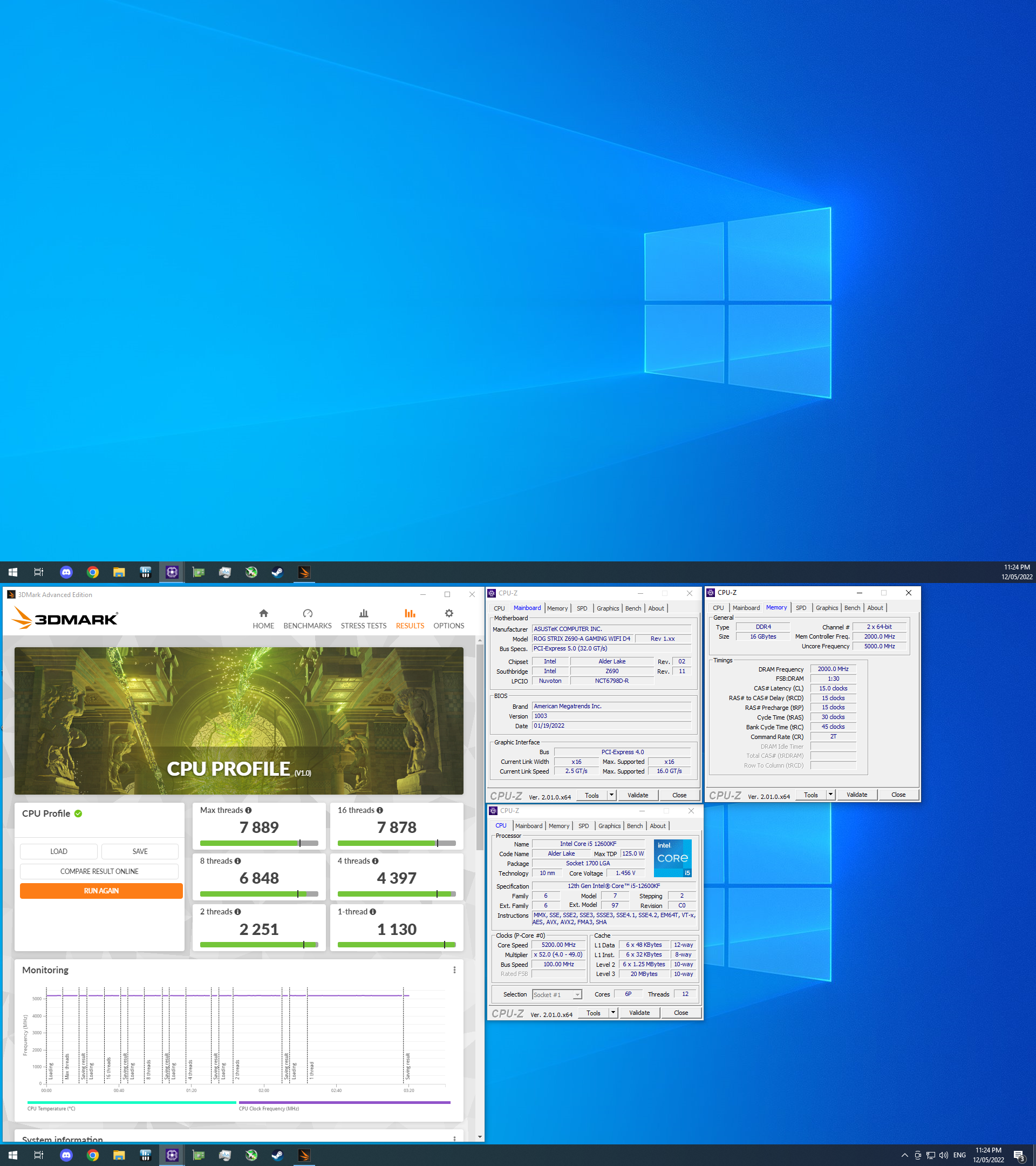Image resolution: width=1036 pixels, height=1166 pixels.
Task: Click the info icon beside 4 threads
Action: 374,861
